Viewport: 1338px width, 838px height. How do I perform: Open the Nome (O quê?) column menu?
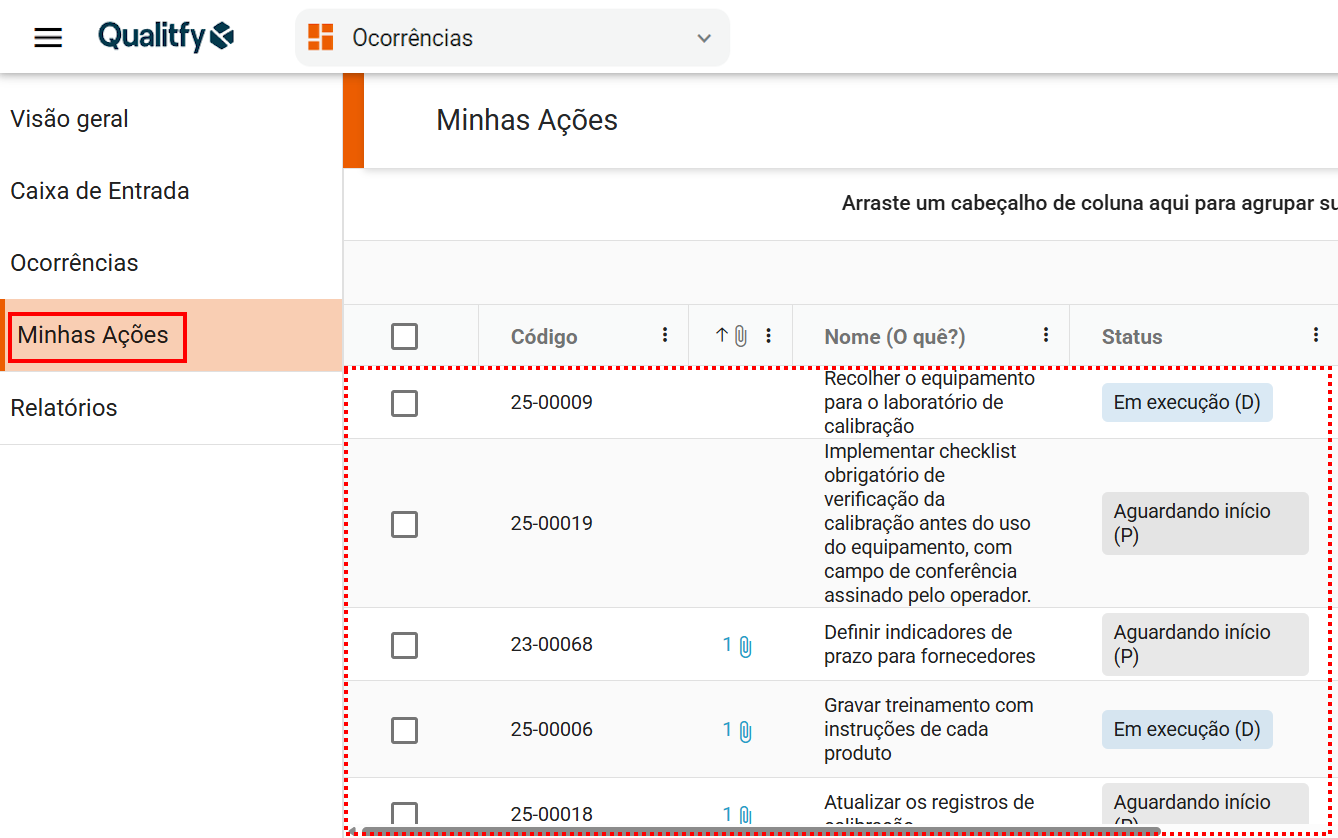coord(1046,335)
